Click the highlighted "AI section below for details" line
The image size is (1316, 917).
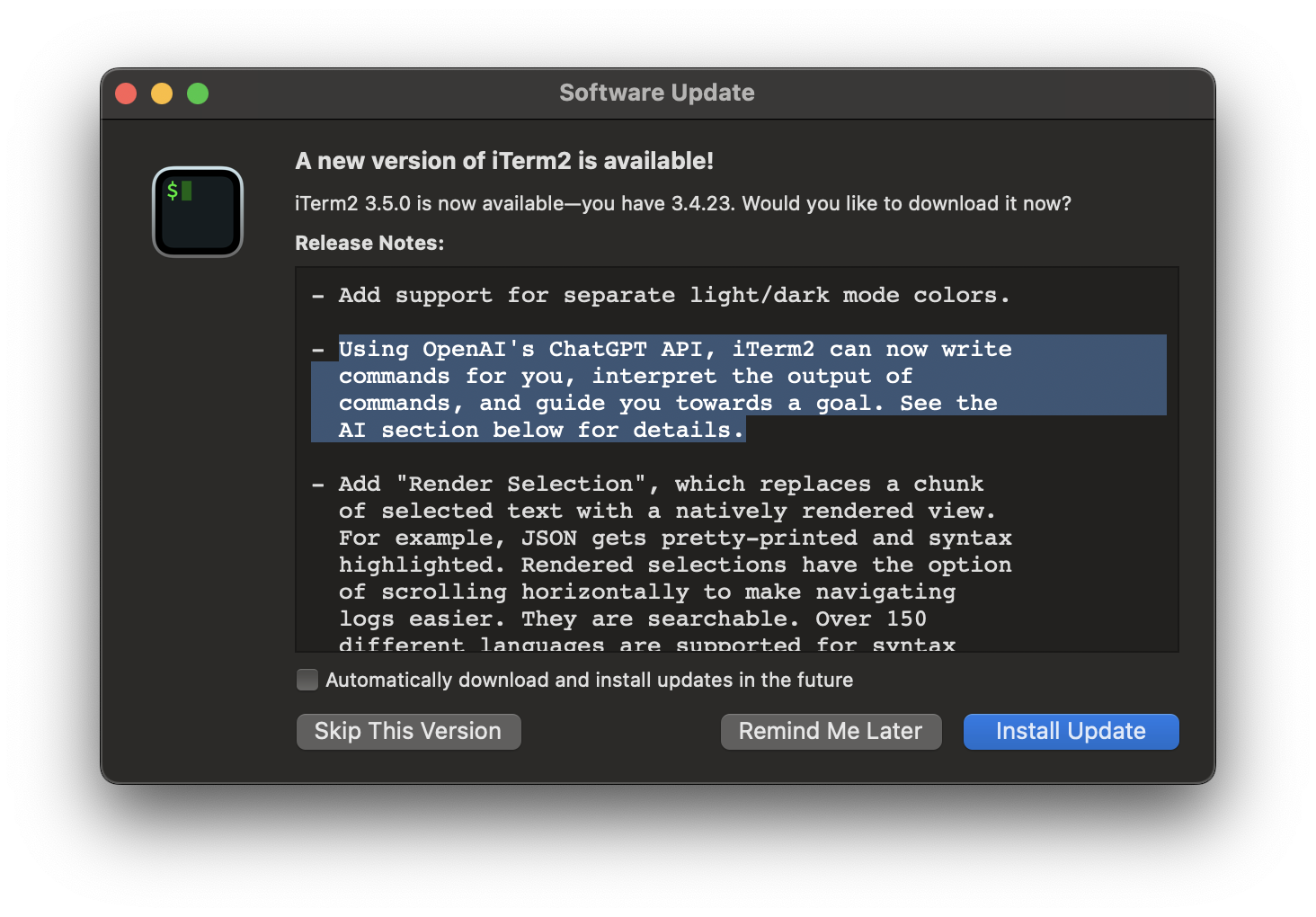pos(540,430)
